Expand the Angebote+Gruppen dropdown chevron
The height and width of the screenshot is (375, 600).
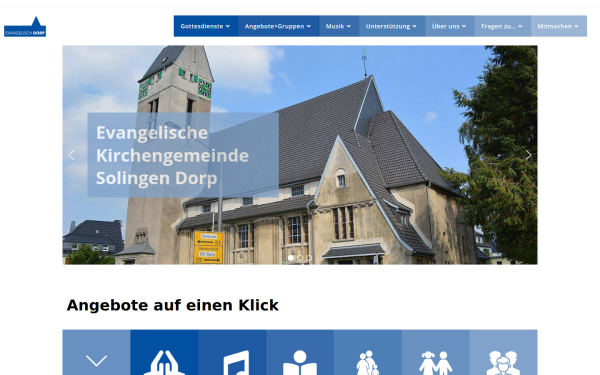308,26
